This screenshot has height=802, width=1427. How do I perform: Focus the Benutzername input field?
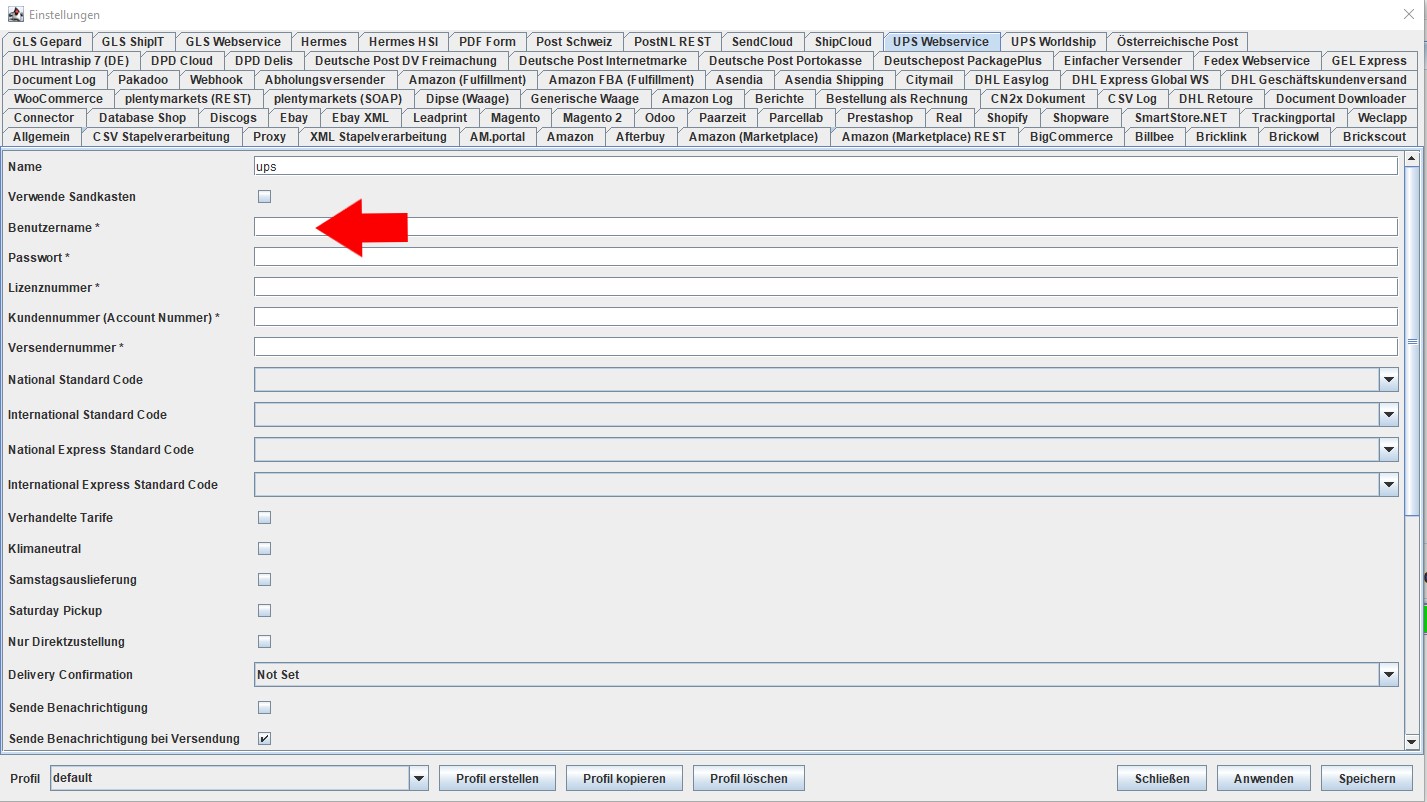[826, 227]
